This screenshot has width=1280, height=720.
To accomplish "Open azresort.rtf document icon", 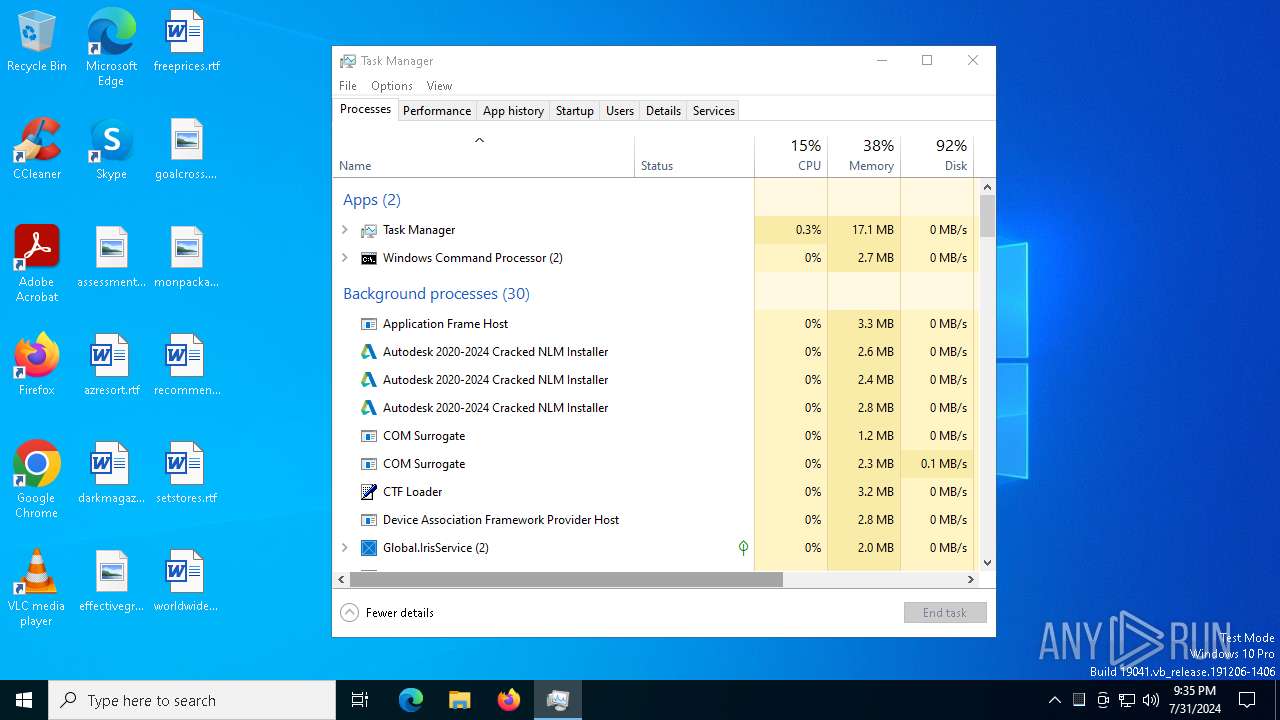I will [x=111, y=365].
